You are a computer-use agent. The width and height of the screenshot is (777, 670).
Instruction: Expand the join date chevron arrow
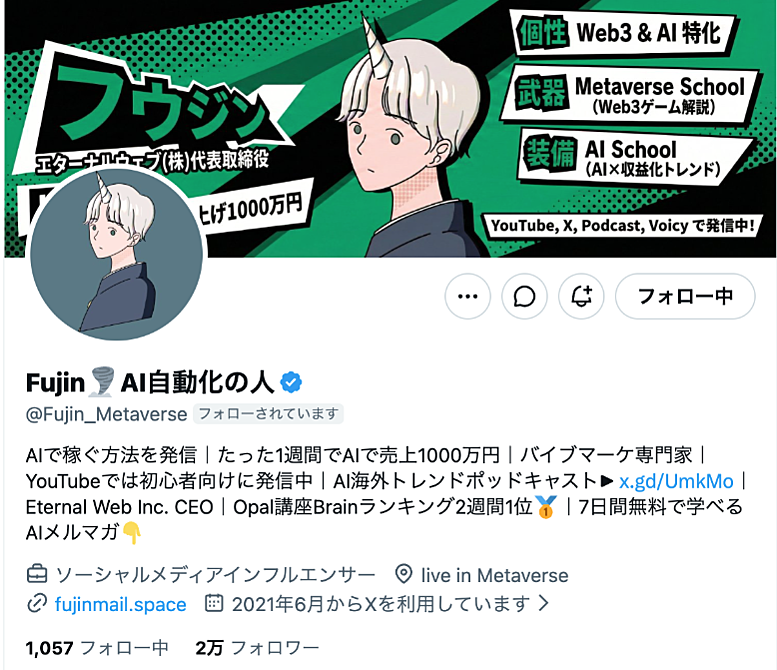coord(544,603)
